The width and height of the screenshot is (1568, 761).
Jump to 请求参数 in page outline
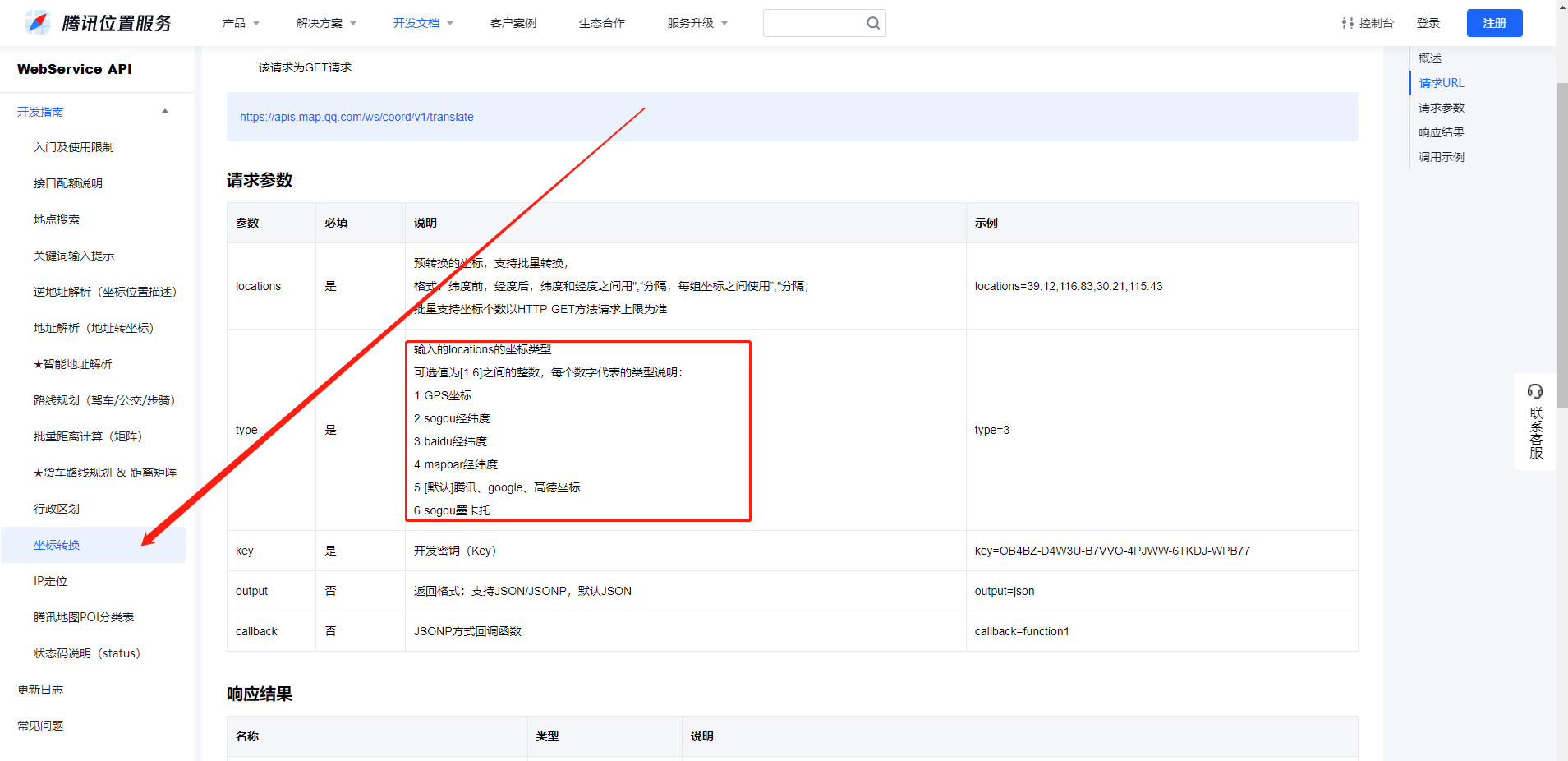[1442, 108]
